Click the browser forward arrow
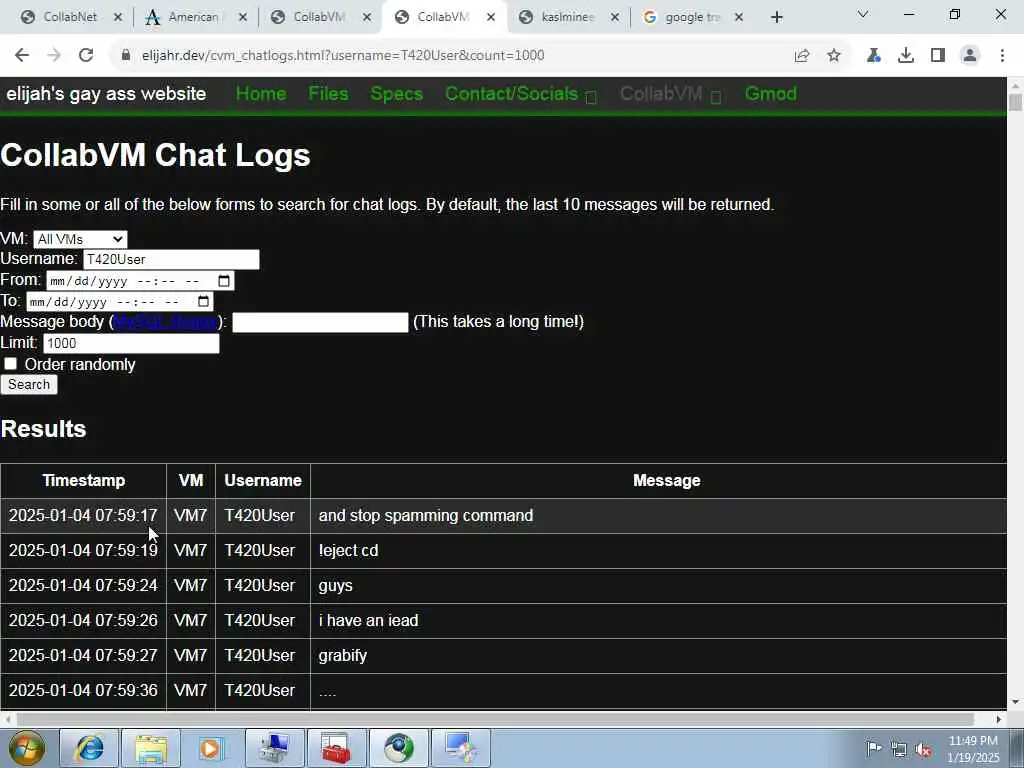This screenshot has height=768, width=1024. point(54,56)
